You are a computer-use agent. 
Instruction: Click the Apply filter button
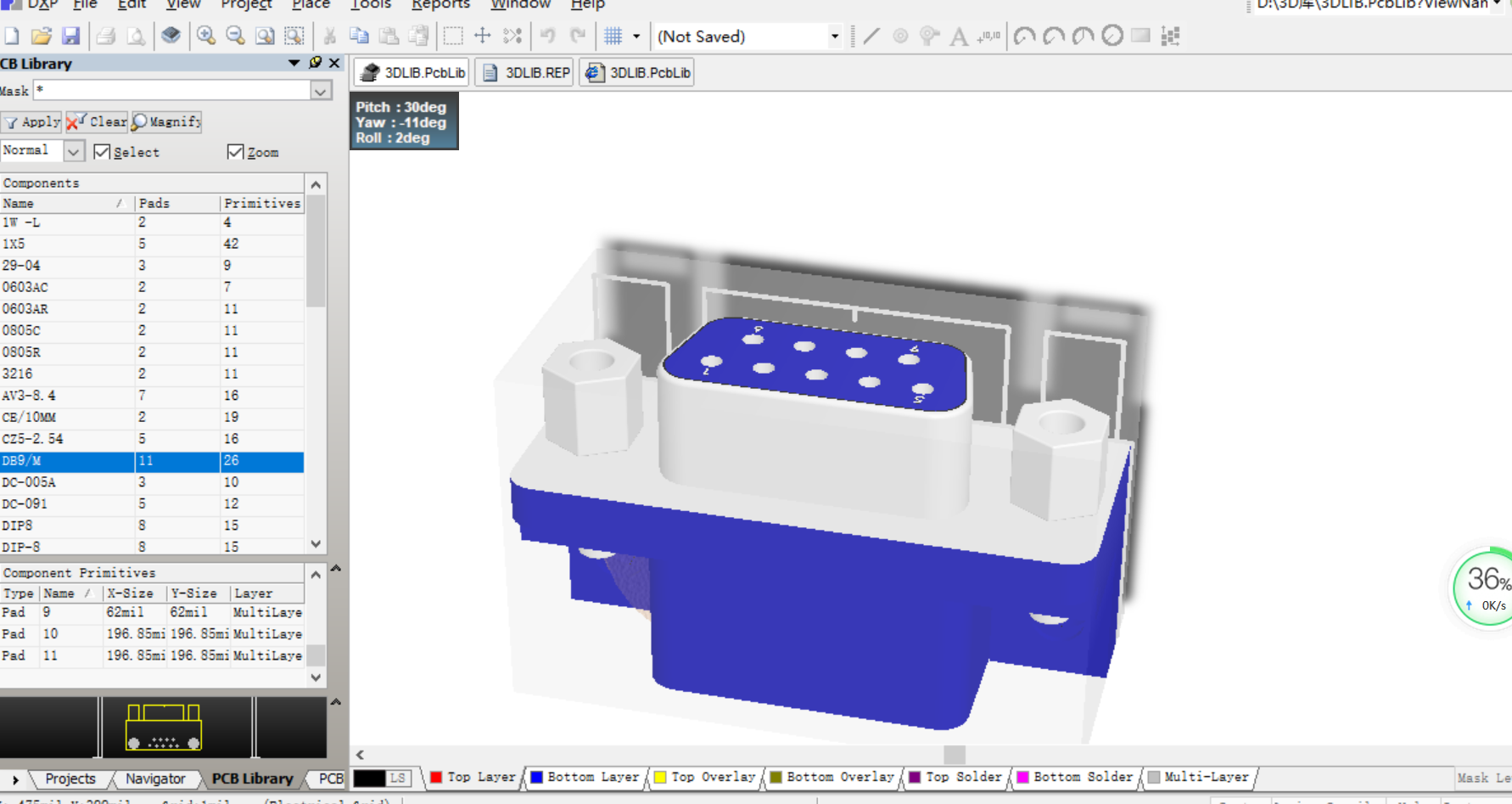[x=32, y=121]
